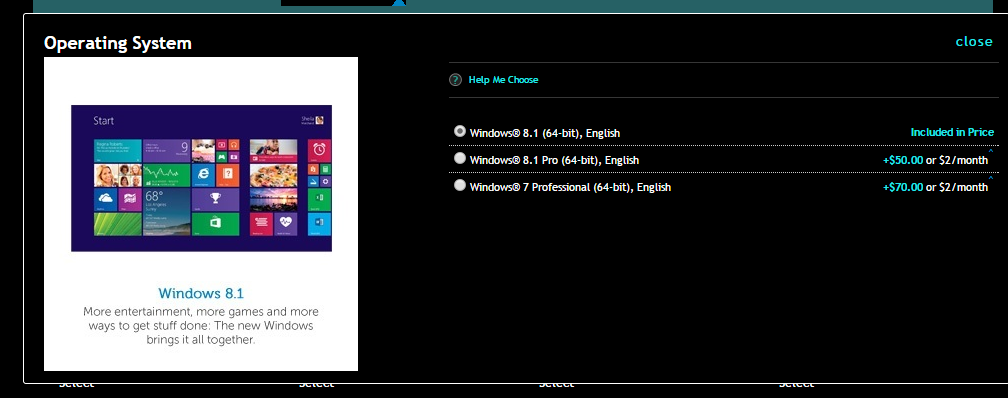Choose Windows 7 Professional radio button
This screenshot has height=398, width=1008.
(460, 185)
